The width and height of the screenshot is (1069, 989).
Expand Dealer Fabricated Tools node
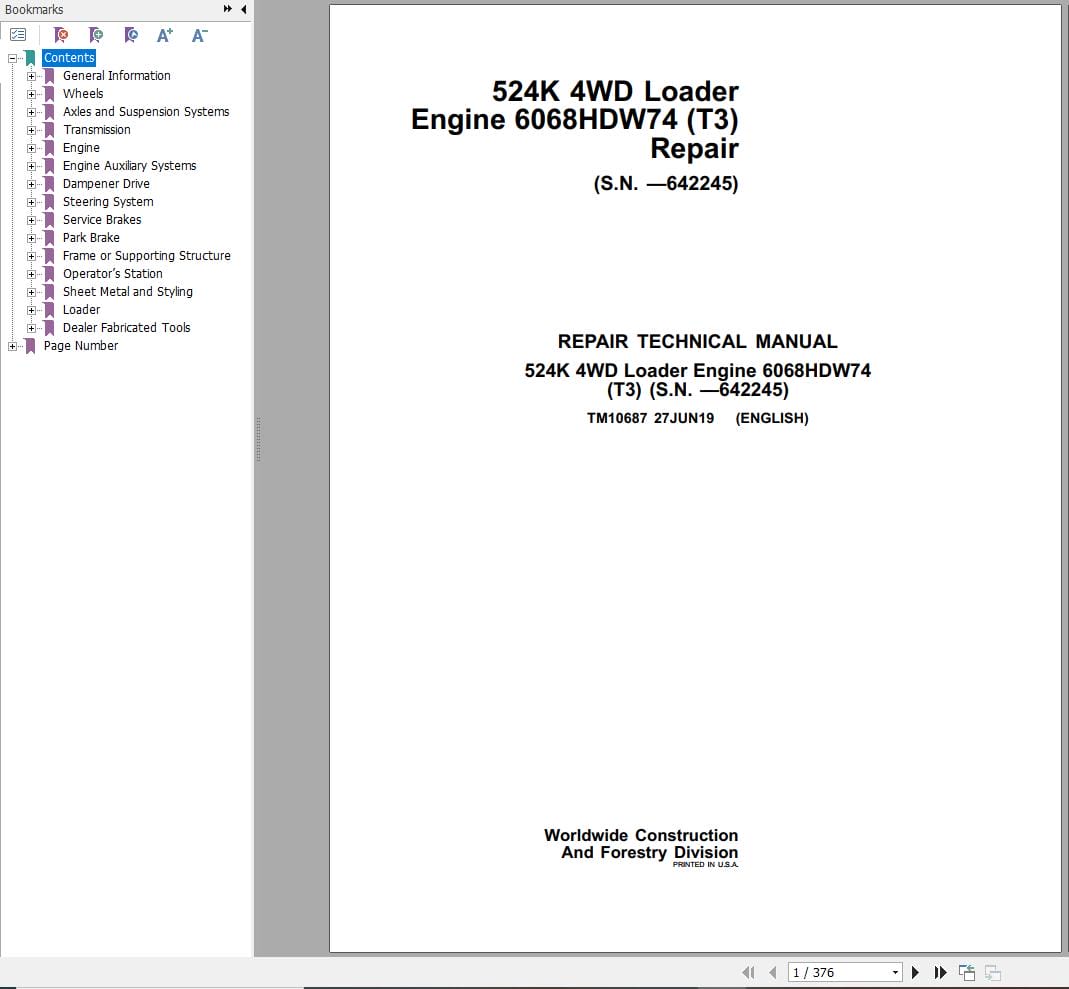pyautogui.click(x=31, y=329)
